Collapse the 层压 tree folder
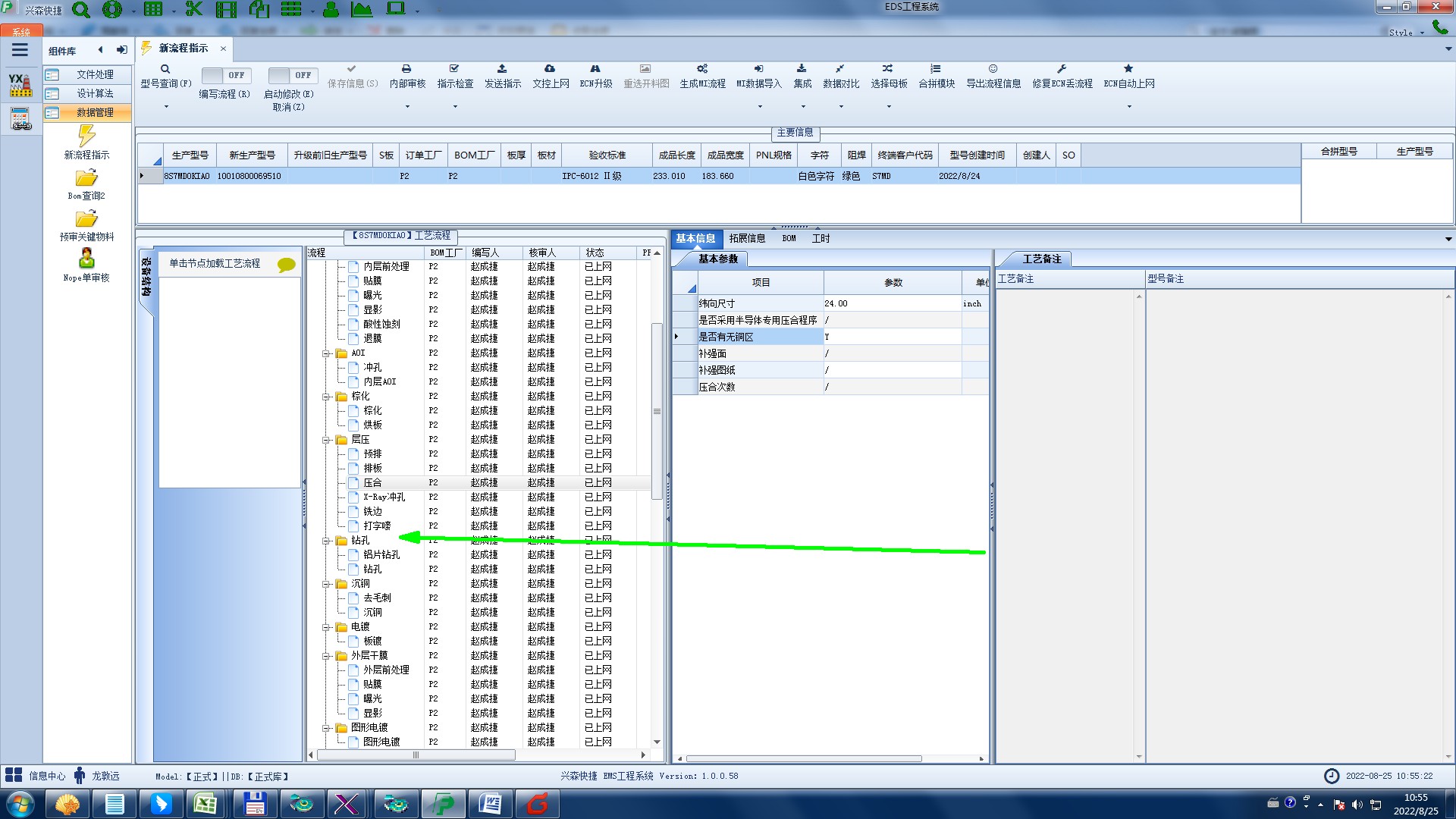 pyautogui.click(x=326, y=440)
